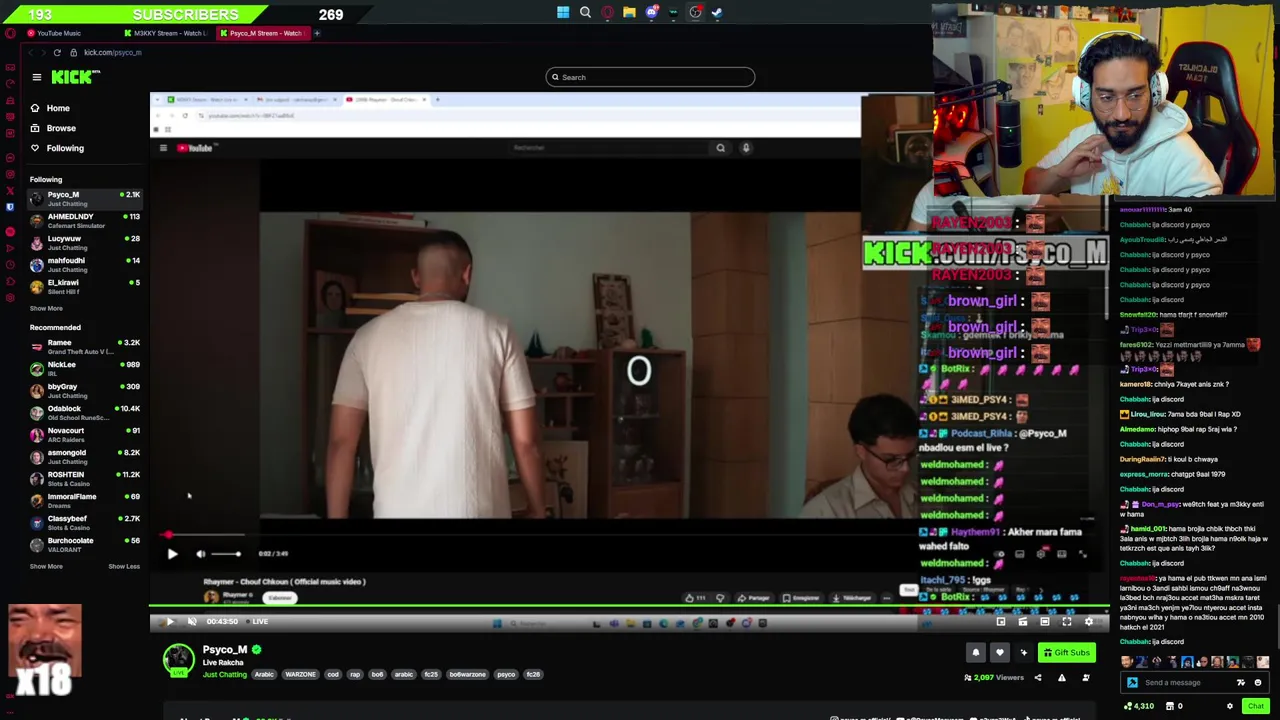Share the stream with share icon
Viewport: 1280px width, 720px height.
pos(1037,678)
